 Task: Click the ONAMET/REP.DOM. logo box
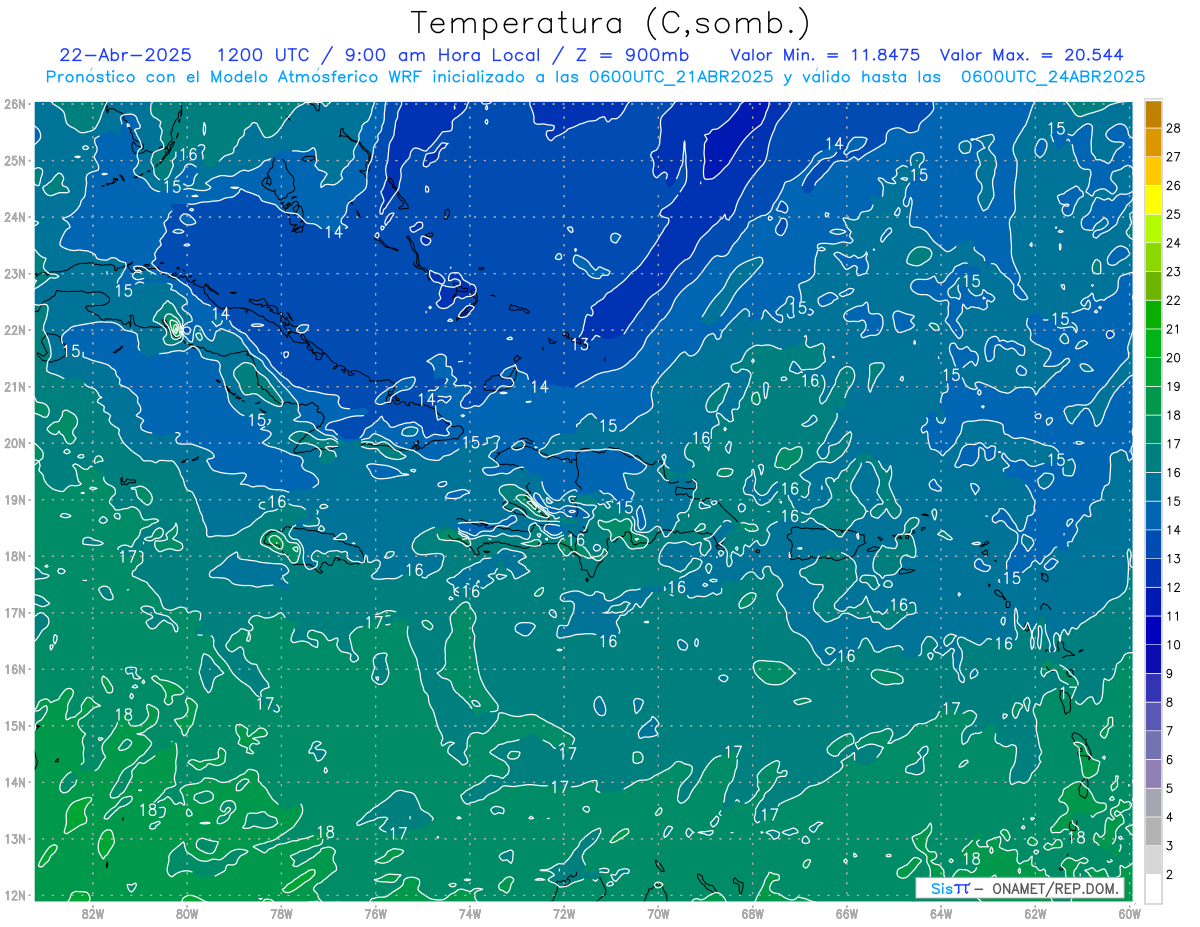click(x=1020, y=888)
